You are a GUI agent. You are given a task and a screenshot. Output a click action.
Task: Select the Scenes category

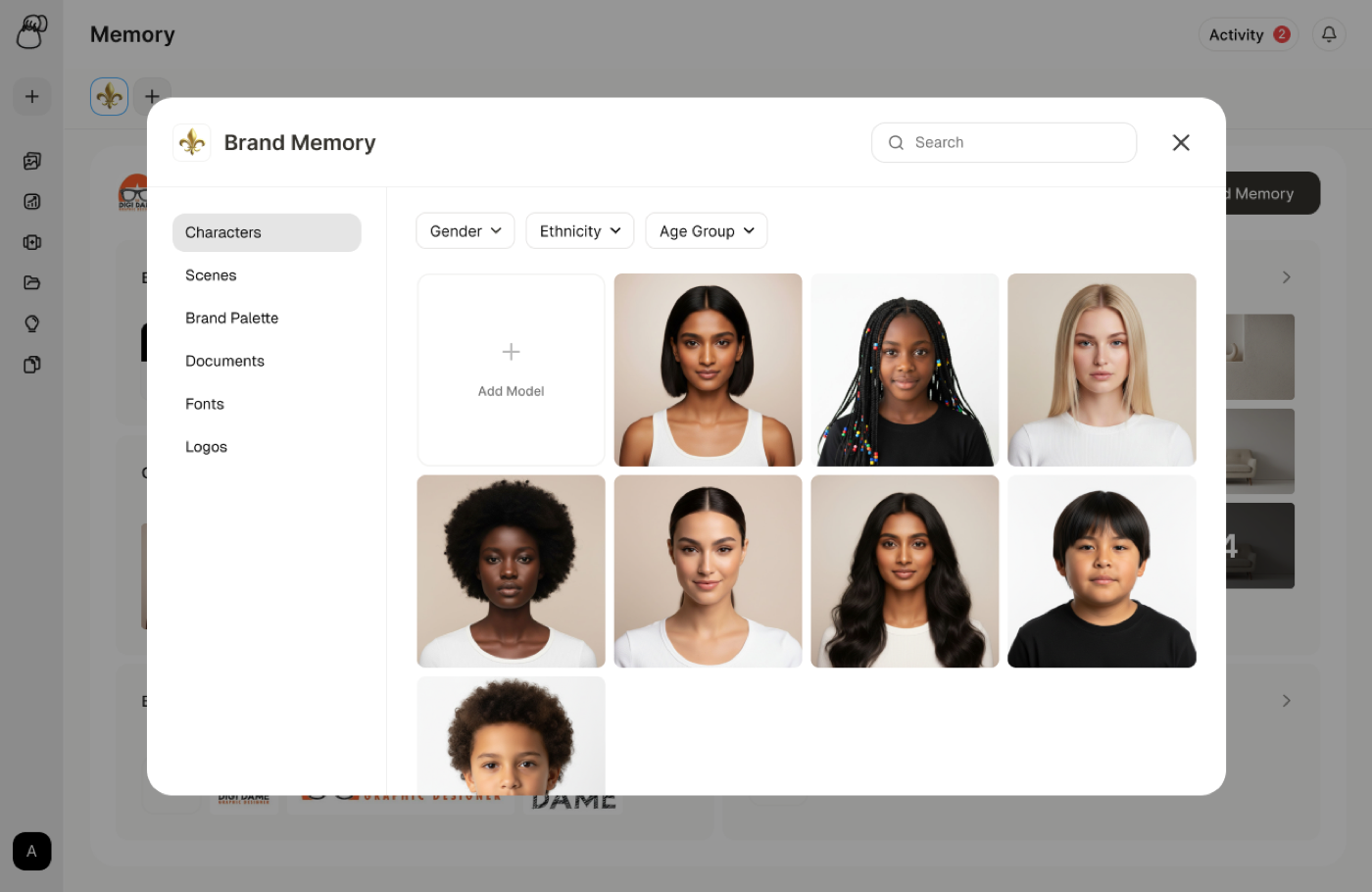point(267,275)
